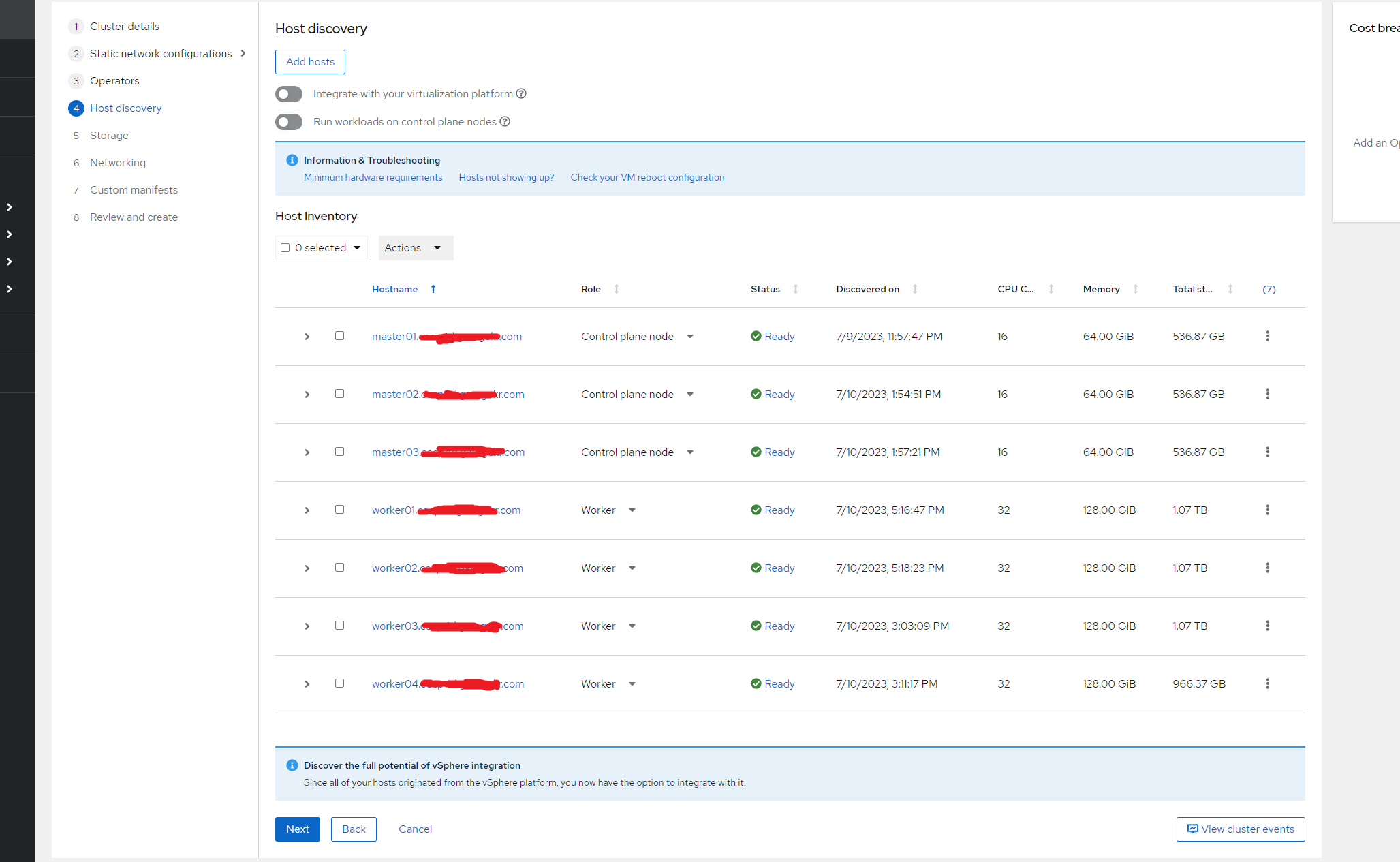This screenshot has height=862, width=1400.
Task: Open kebab menu for worker02 host
Action: 1267,568
